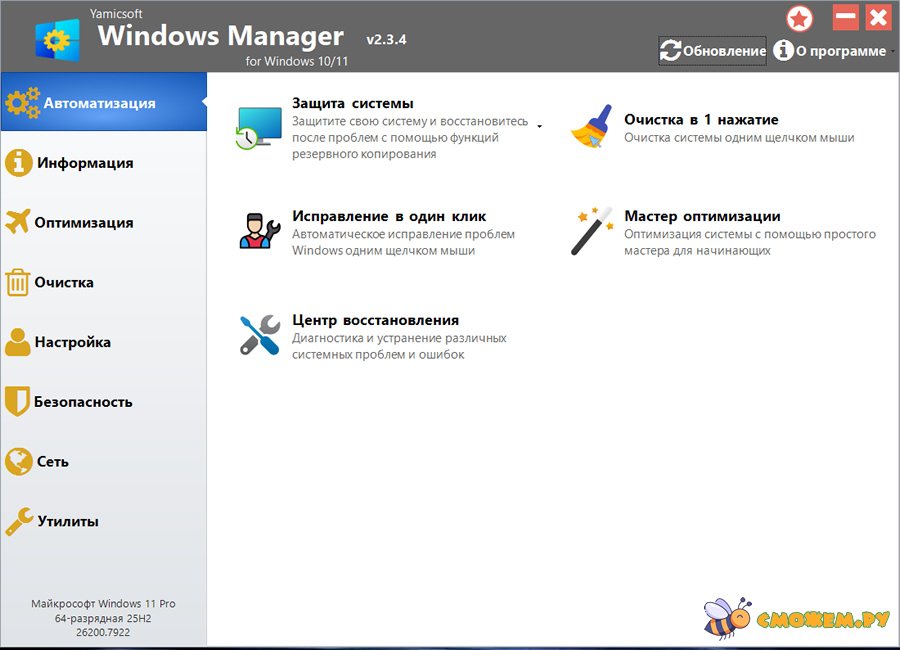Click the shield Безопасность icon
Screen dimensions: 900x650
point(18,402)
